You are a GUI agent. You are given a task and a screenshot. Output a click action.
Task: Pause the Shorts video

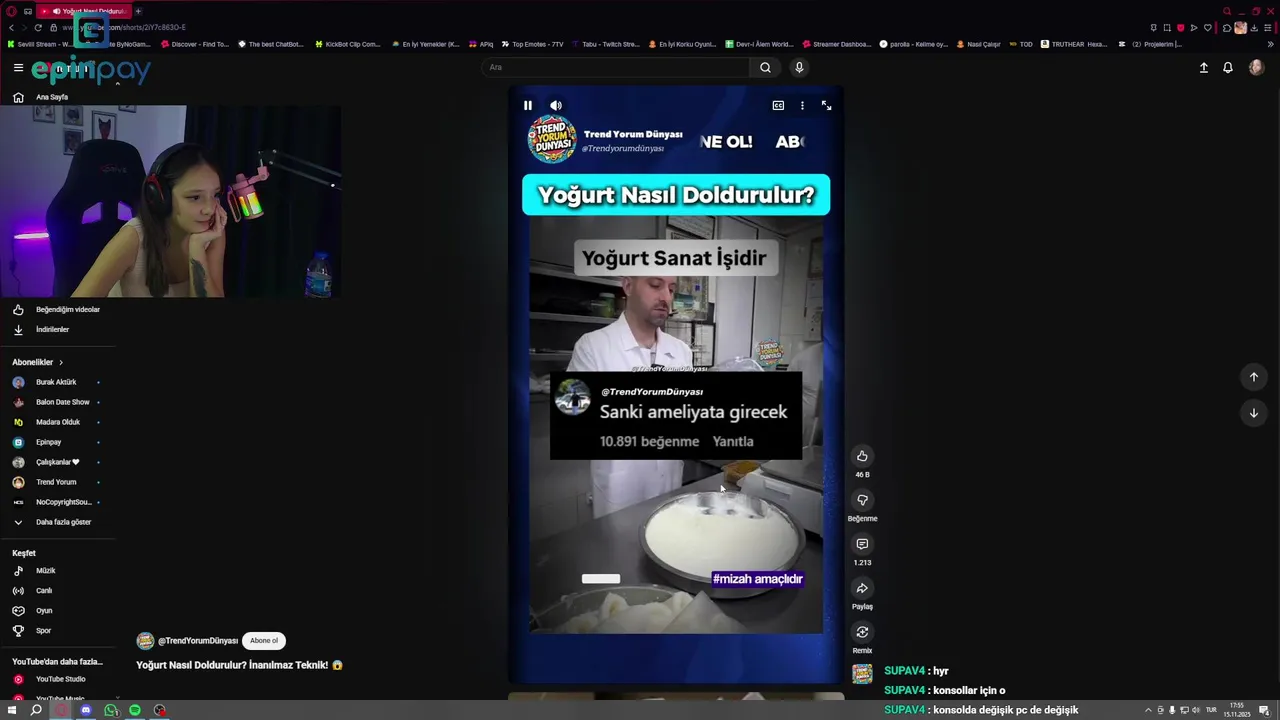point(528,105)
